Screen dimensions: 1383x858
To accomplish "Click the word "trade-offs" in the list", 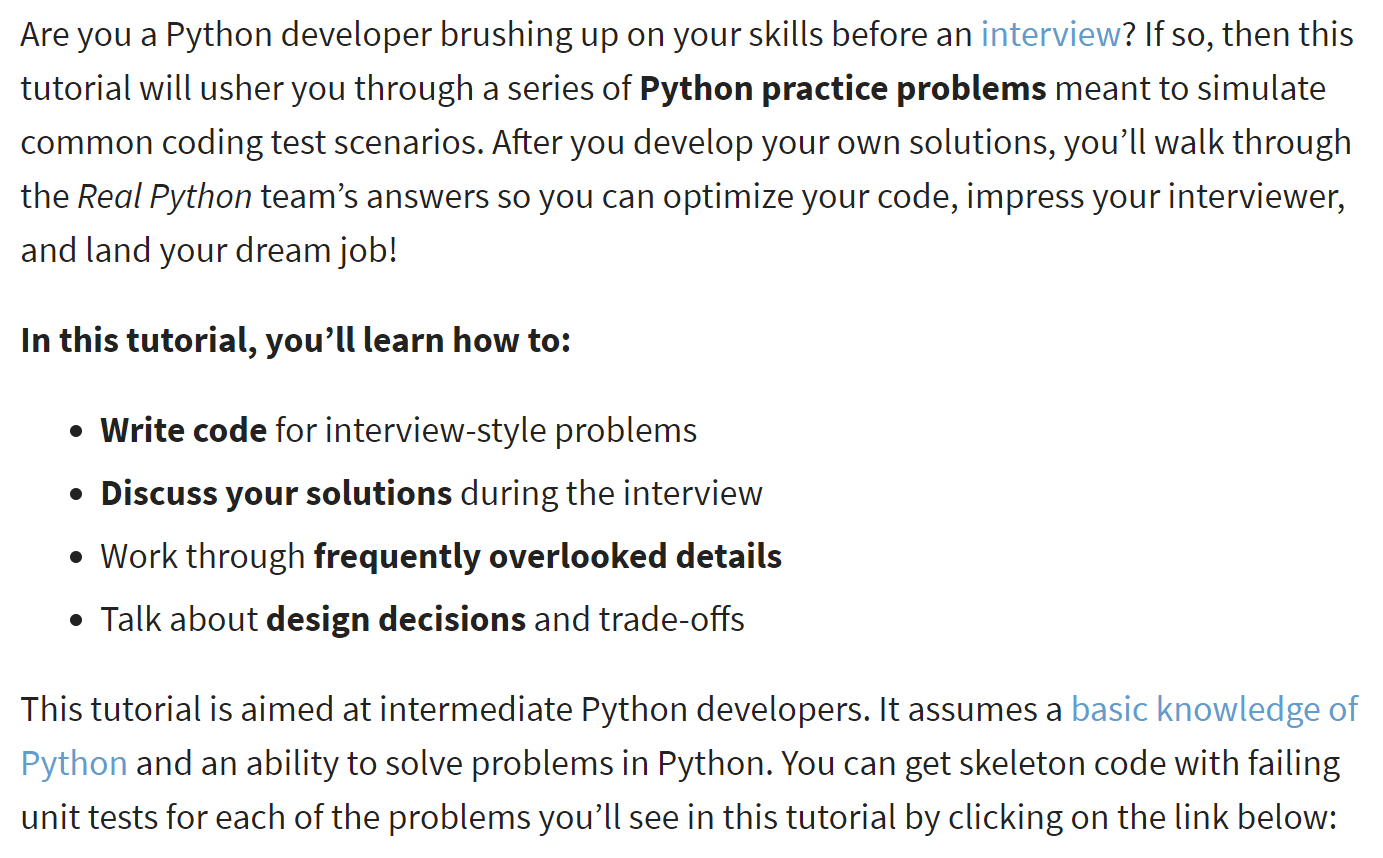I will pos(672,620).
